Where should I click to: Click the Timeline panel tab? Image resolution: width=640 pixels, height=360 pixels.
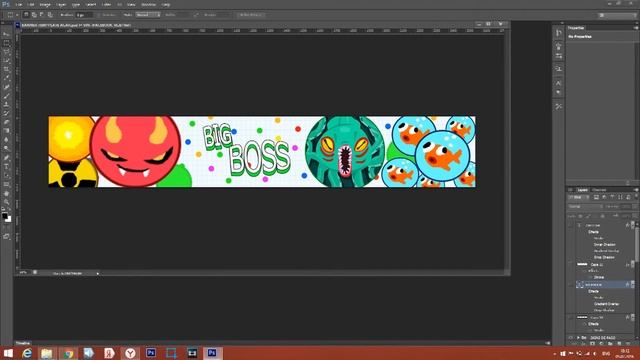tap(23, 343)
